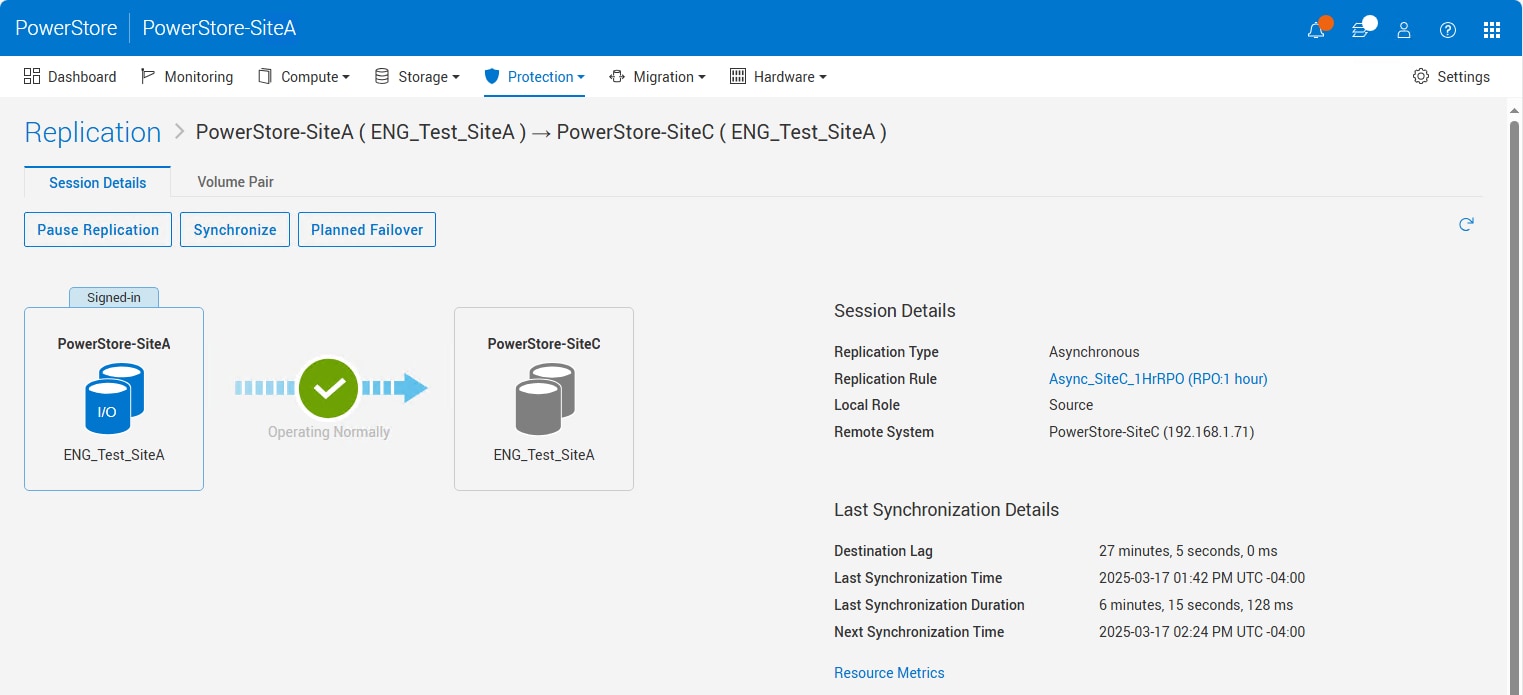The height and width of the screenshot is (695, 1523).
Task: Expand the Hardware dropdown menu
Action: click(x=823, y=77)
